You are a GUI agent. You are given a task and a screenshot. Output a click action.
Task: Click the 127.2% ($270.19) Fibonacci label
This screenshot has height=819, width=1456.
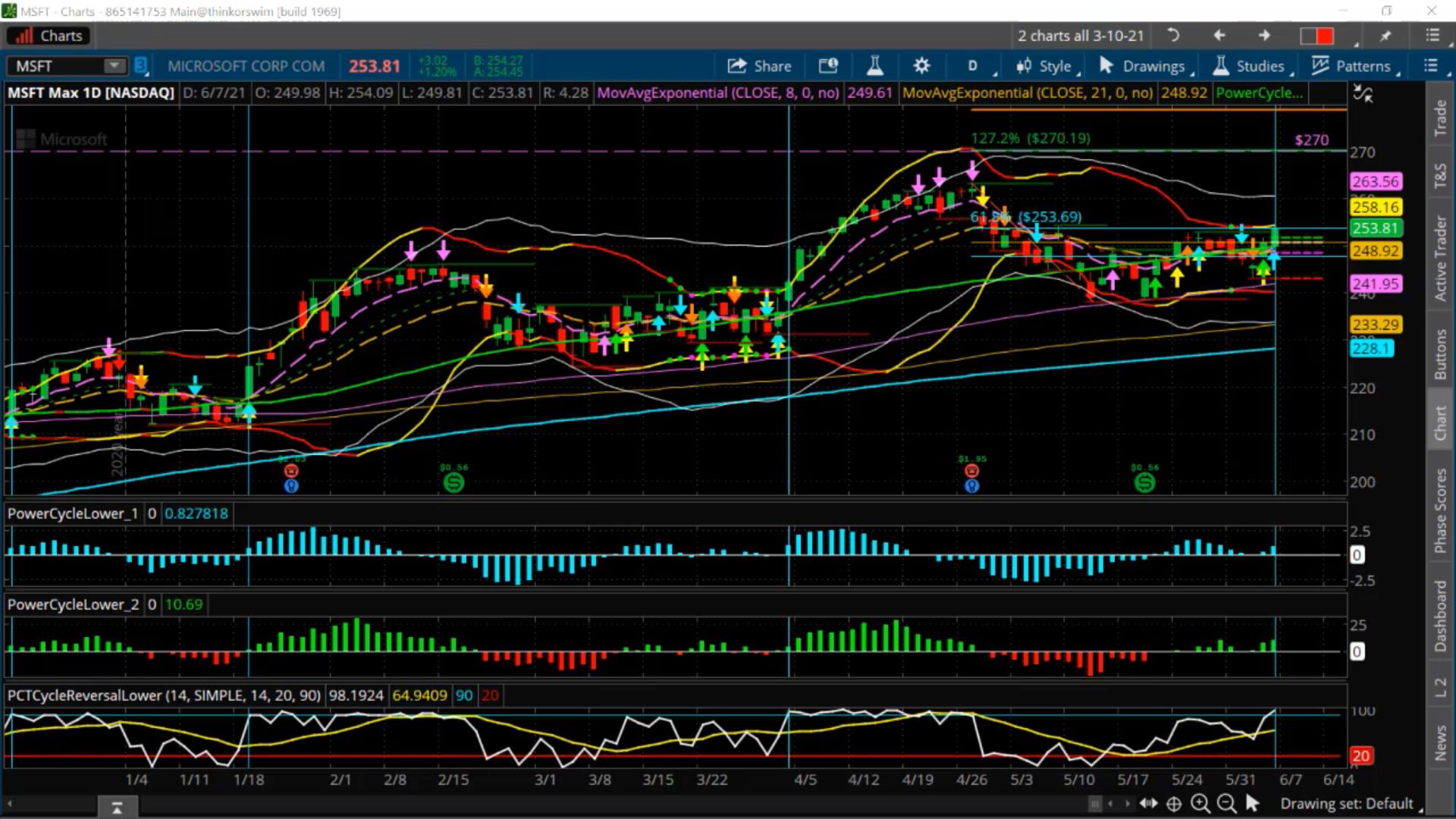[1030, 138]
